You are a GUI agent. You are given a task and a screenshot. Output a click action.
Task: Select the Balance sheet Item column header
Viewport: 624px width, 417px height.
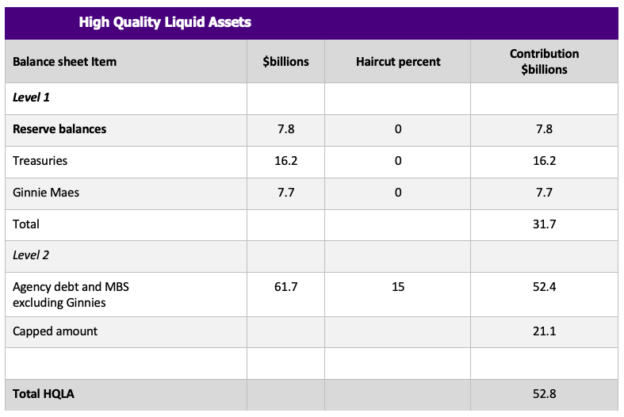(x=64, y=62)
